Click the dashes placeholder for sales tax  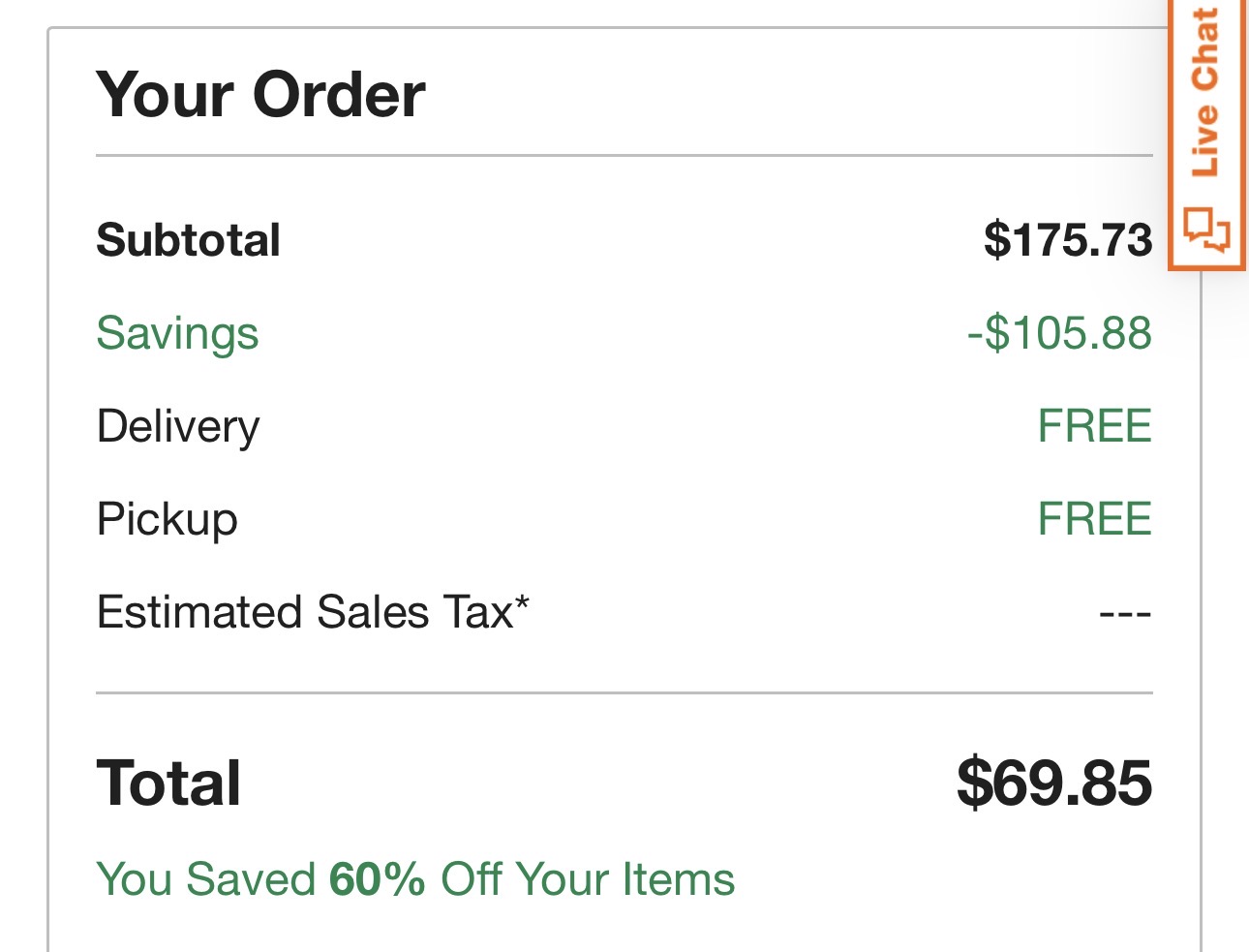click(1125, 614)
